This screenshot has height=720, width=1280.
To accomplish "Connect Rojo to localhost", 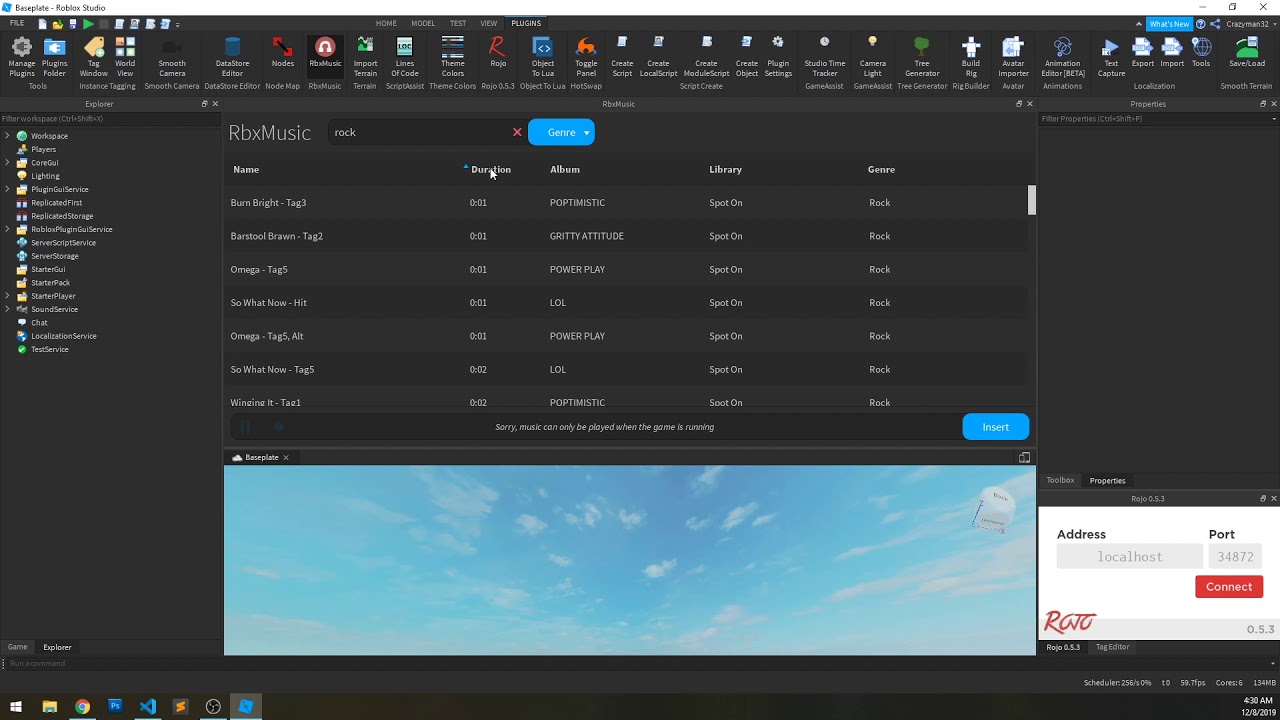I will [x=1229, y=587].
